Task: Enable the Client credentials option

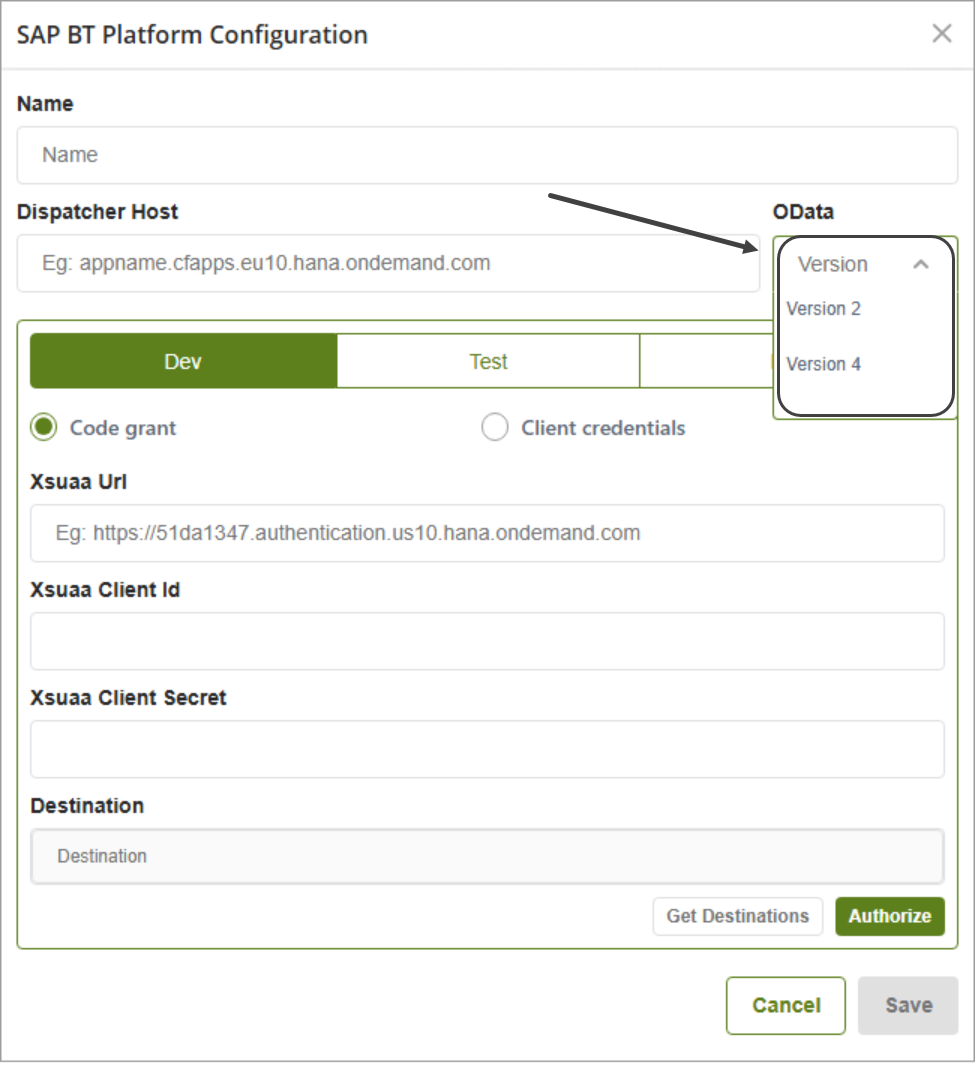Action: (x=495, y=428)
